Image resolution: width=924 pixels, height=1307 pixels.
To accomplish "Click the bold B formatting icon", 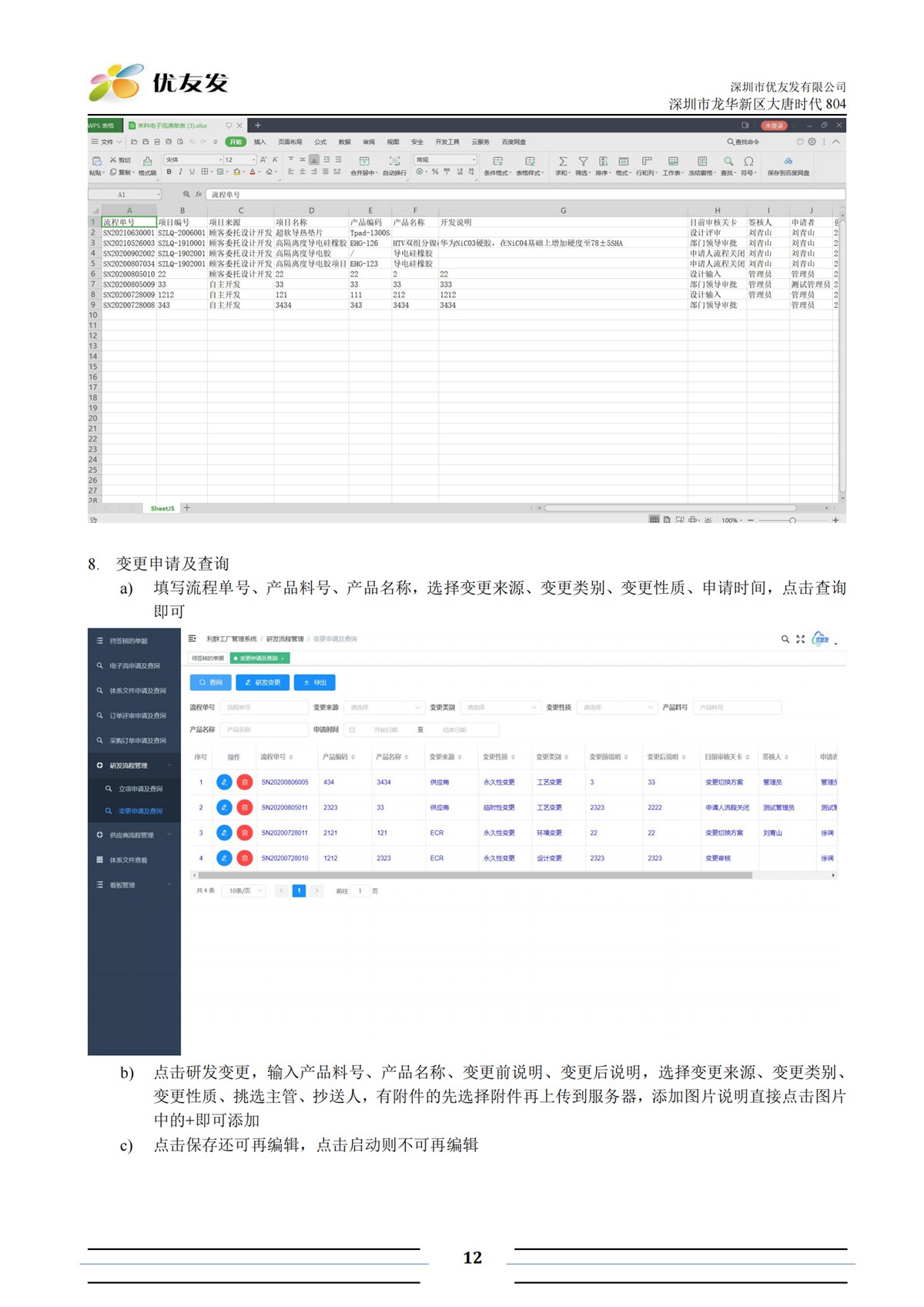I will coord(169,173).
